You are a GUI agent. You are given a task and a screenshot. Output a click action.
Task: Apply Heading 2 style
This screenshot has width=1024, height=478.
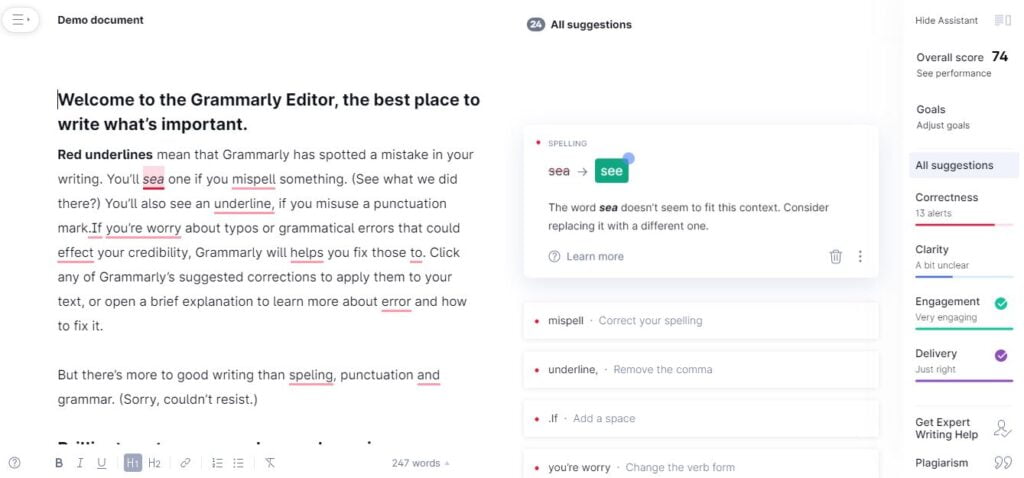pyautogui.click(x=154, y=463)
